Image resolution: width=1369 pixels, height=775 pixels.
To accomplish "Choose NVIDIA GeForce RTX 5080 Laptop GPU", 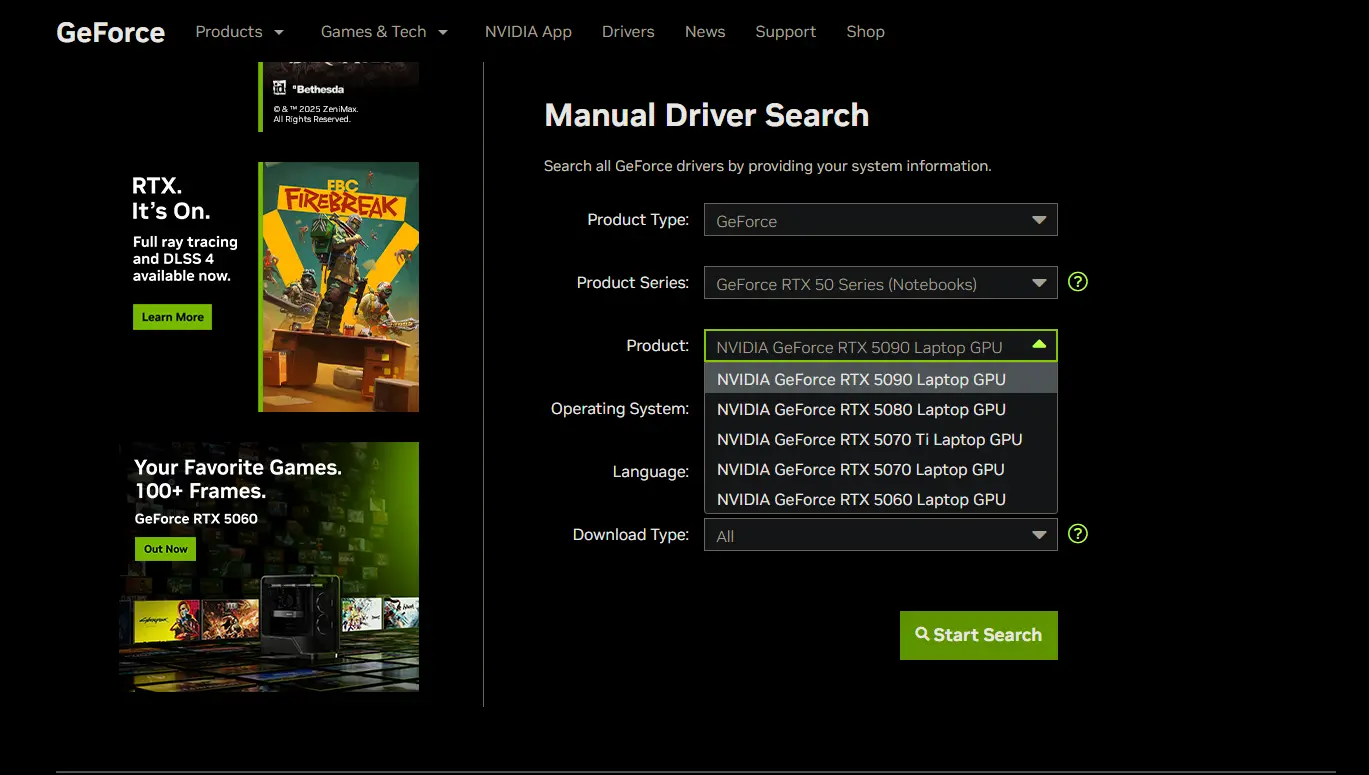I will [881, 409].
